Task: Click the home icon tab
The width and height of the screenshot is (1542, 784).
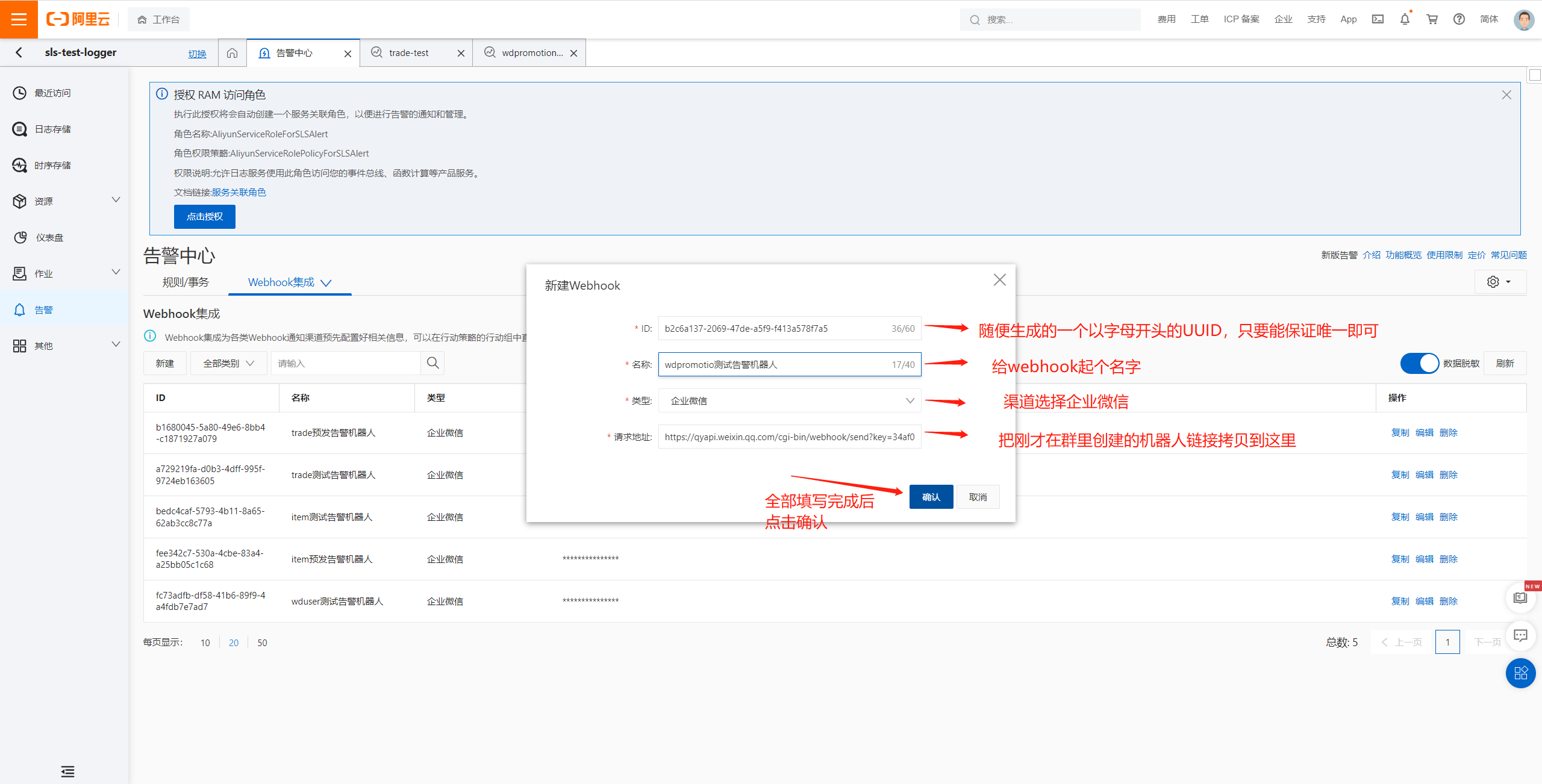Action: pos(232,53)
